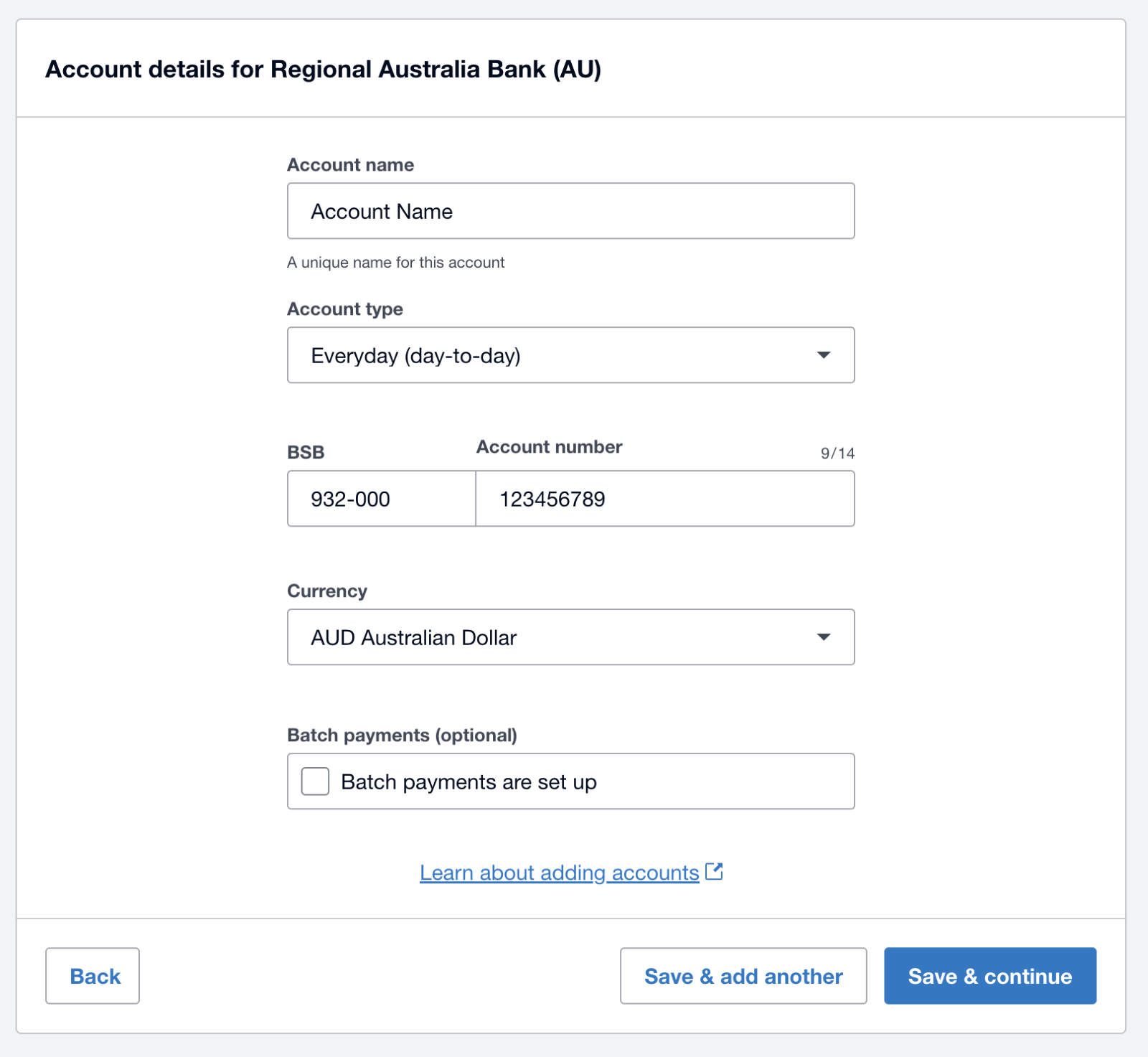The height and width of the screenshot is (1057, 1148).
Task: Click the 9/14 character counter
Action: click(x=839, y=452)
